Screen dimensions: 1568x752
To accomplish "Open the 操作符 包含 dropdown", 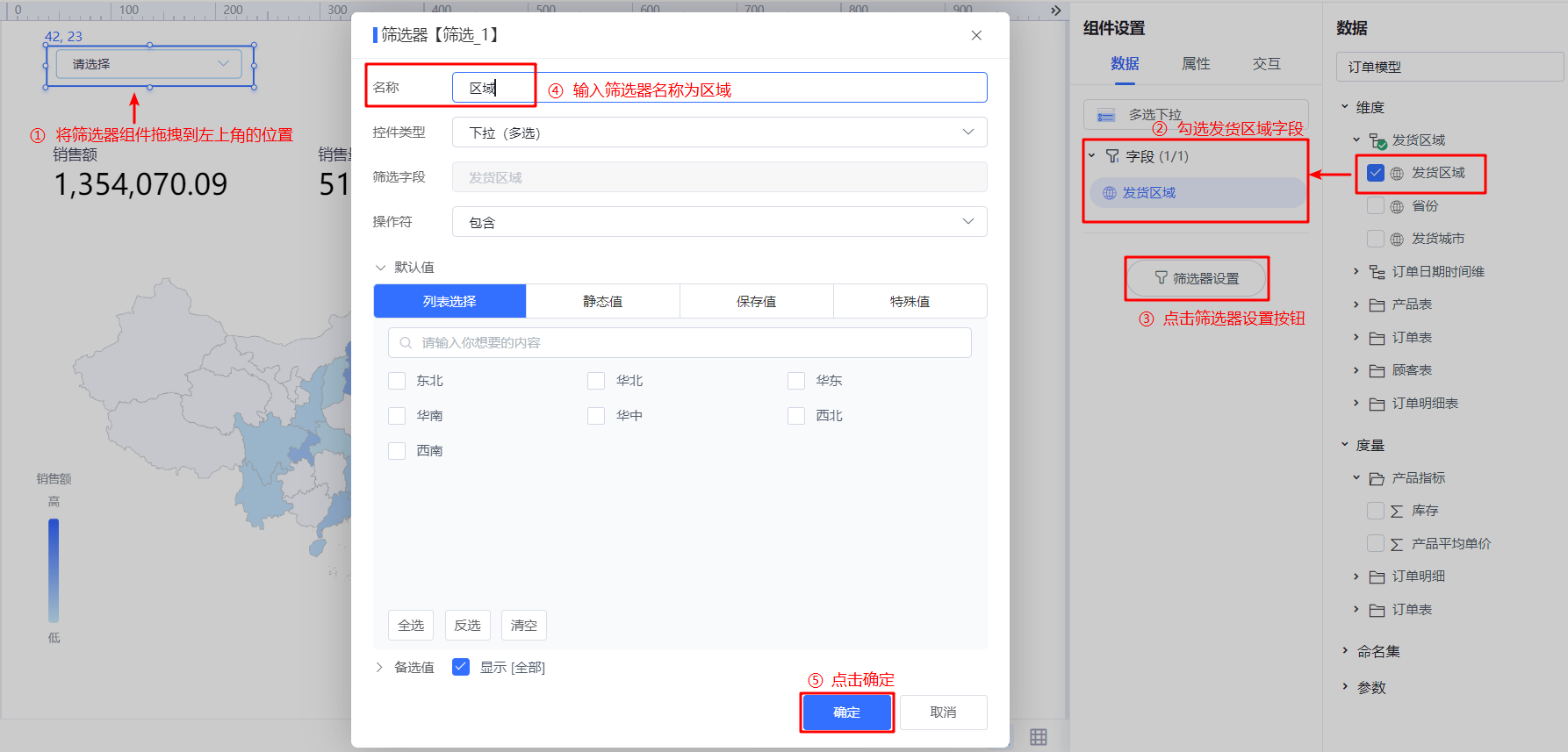I will (720, 222).
